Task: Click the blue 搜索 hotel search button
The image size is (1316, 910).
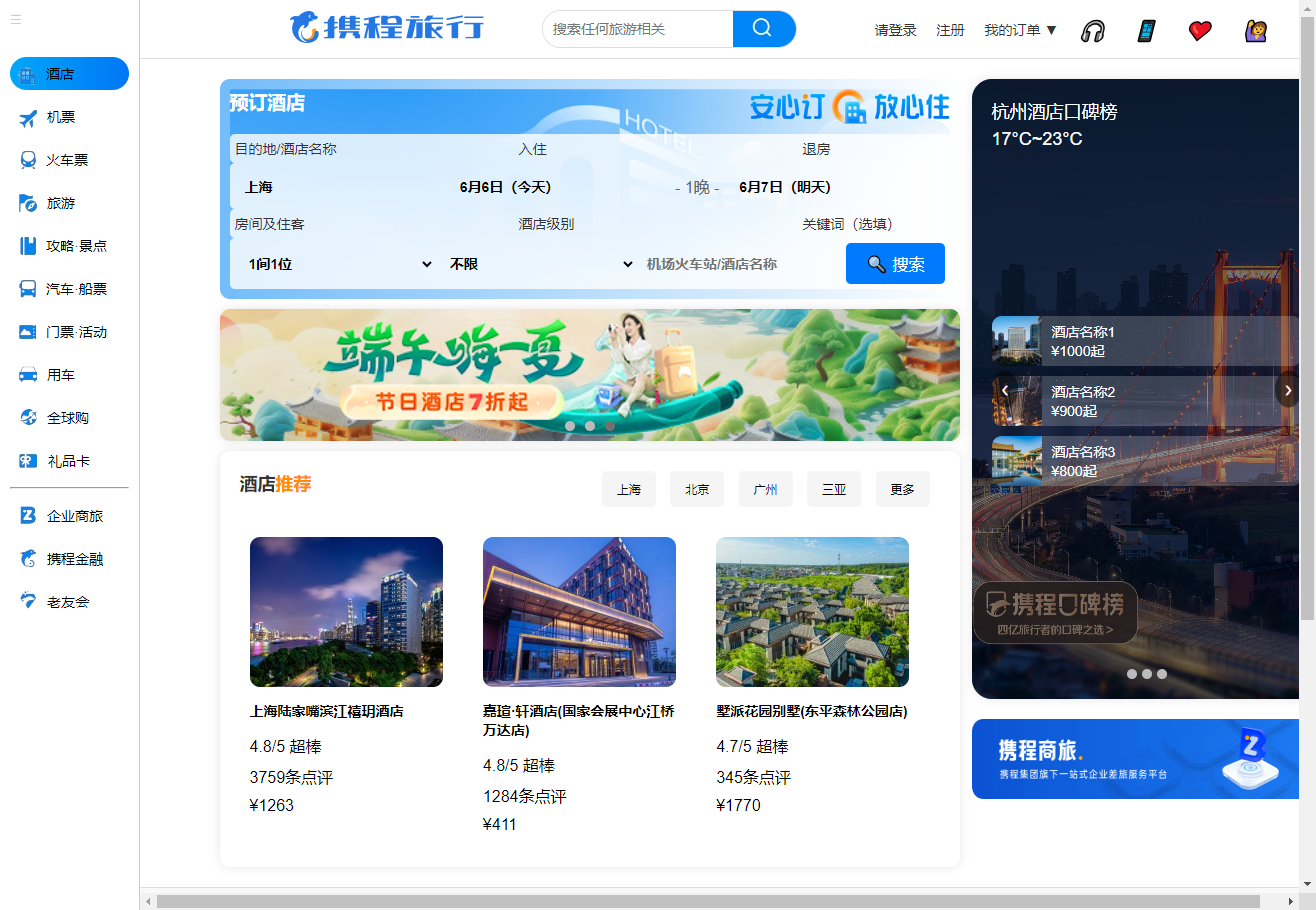Action: coord(895,264)
